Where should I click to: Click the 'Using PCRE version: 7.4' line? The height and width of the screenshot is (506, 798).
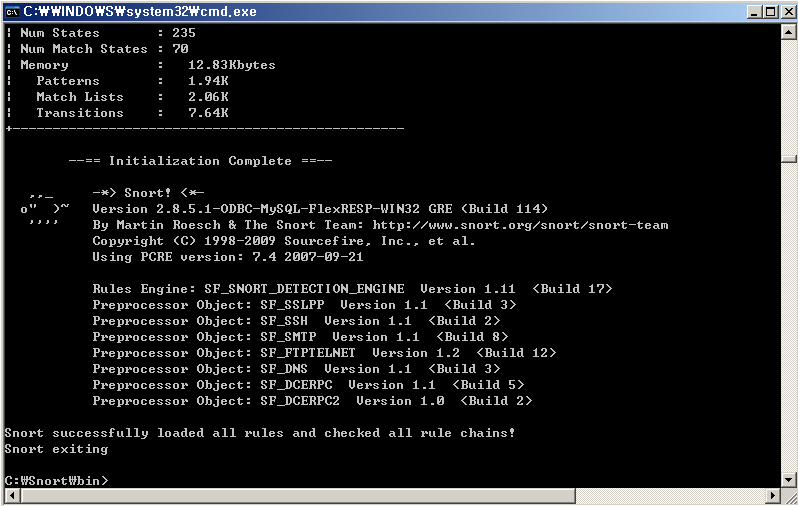click(x=227, y=257)
